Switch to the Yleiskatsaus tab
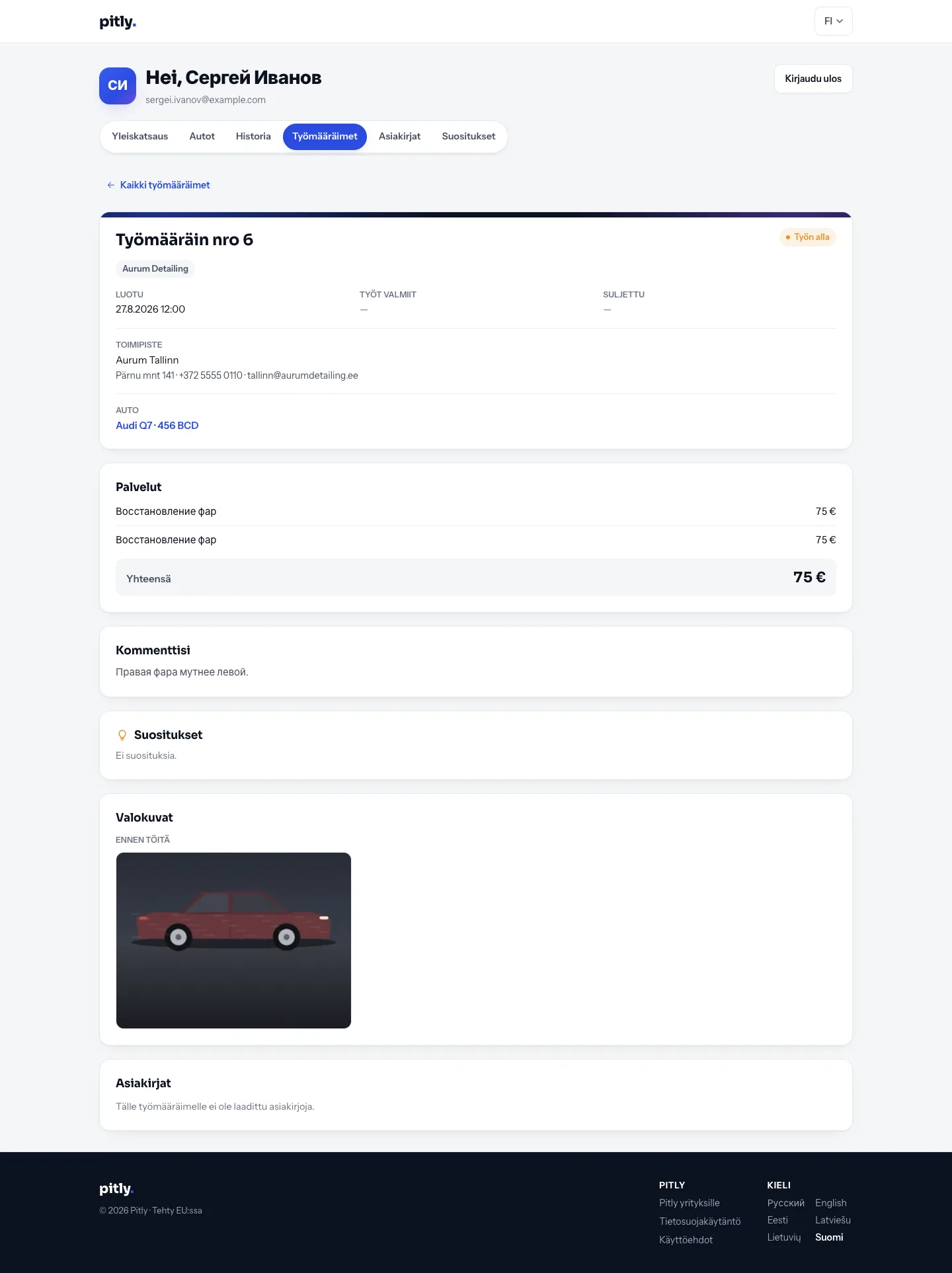This screenshot has height=1273, width=952. click(x=139, y=137)
